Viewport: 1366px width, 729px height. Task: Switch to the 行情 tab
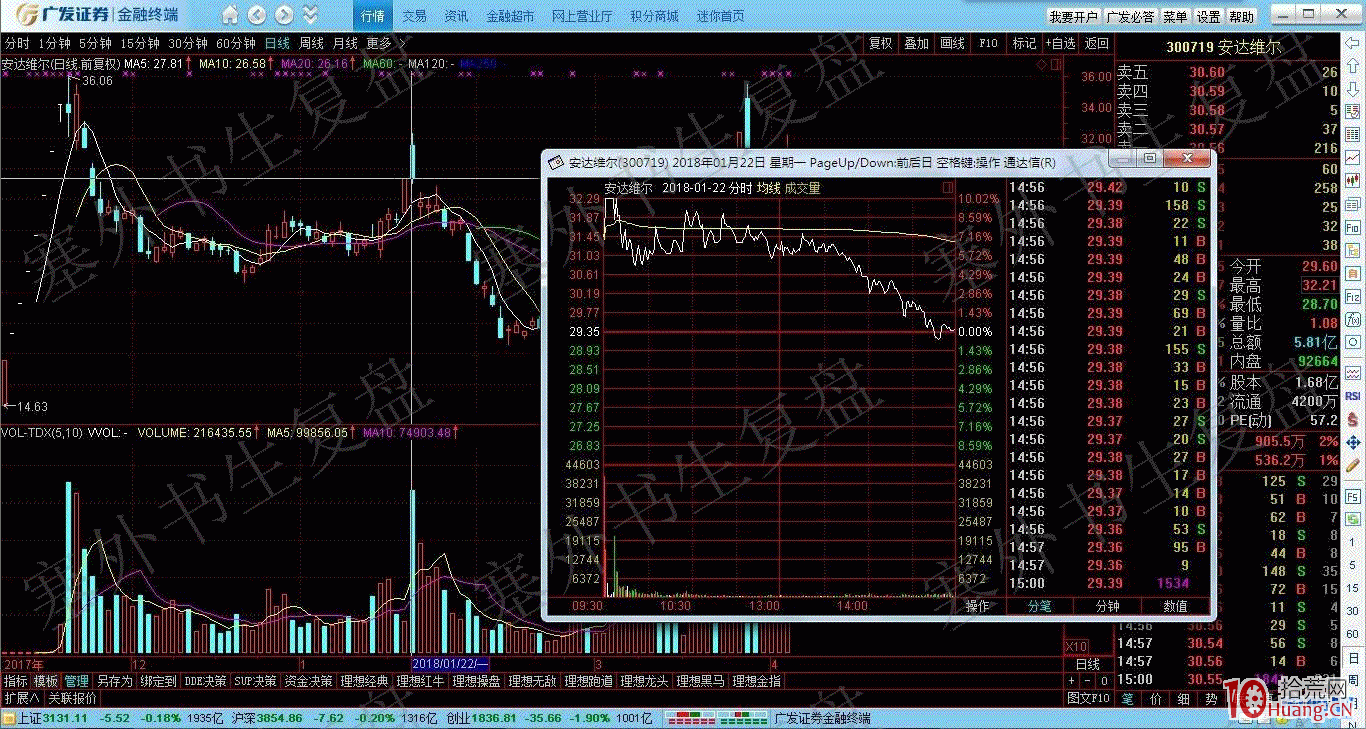coord(372,16)
